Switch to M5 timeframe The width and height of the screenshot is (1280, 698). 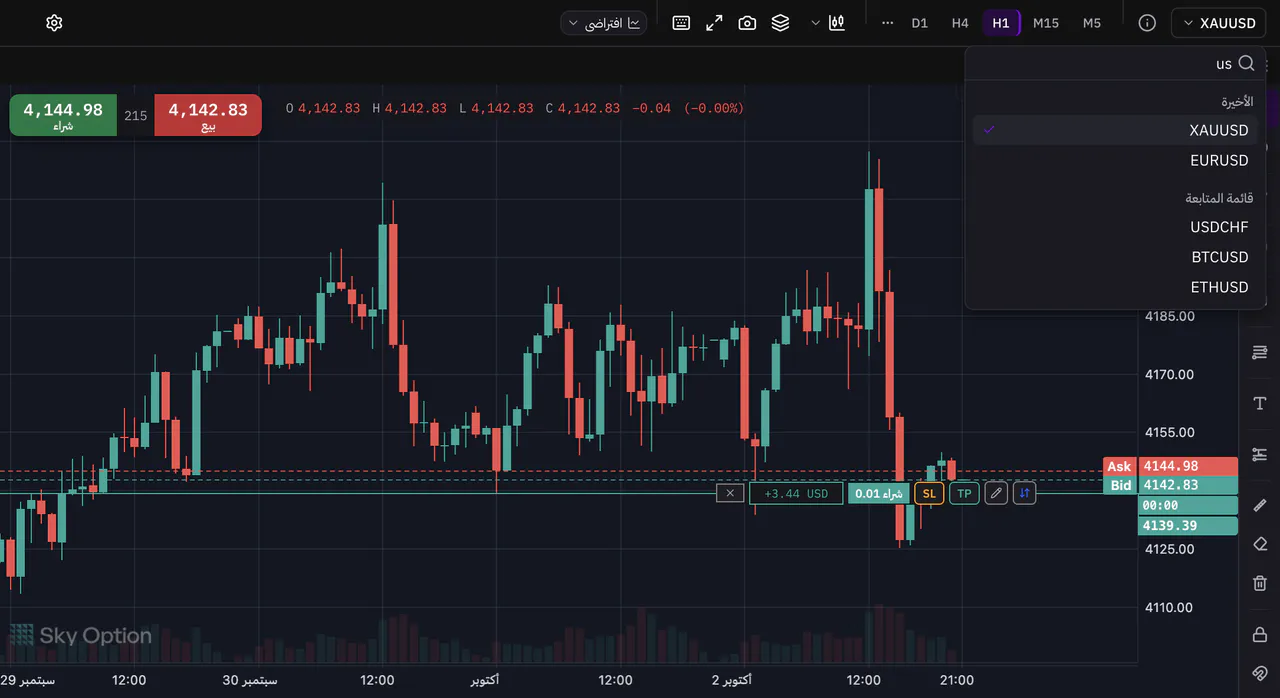[1092, 23]
